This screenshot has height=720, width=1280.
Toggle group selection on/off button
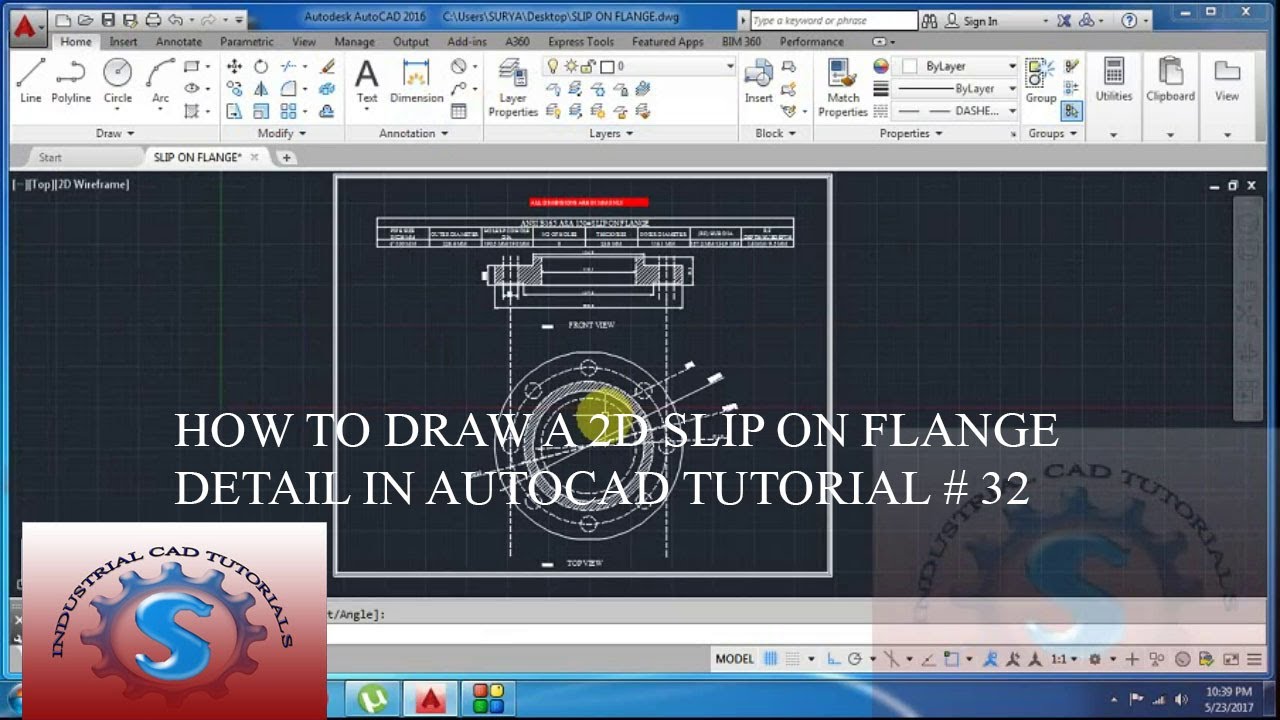coord(1072,111)
